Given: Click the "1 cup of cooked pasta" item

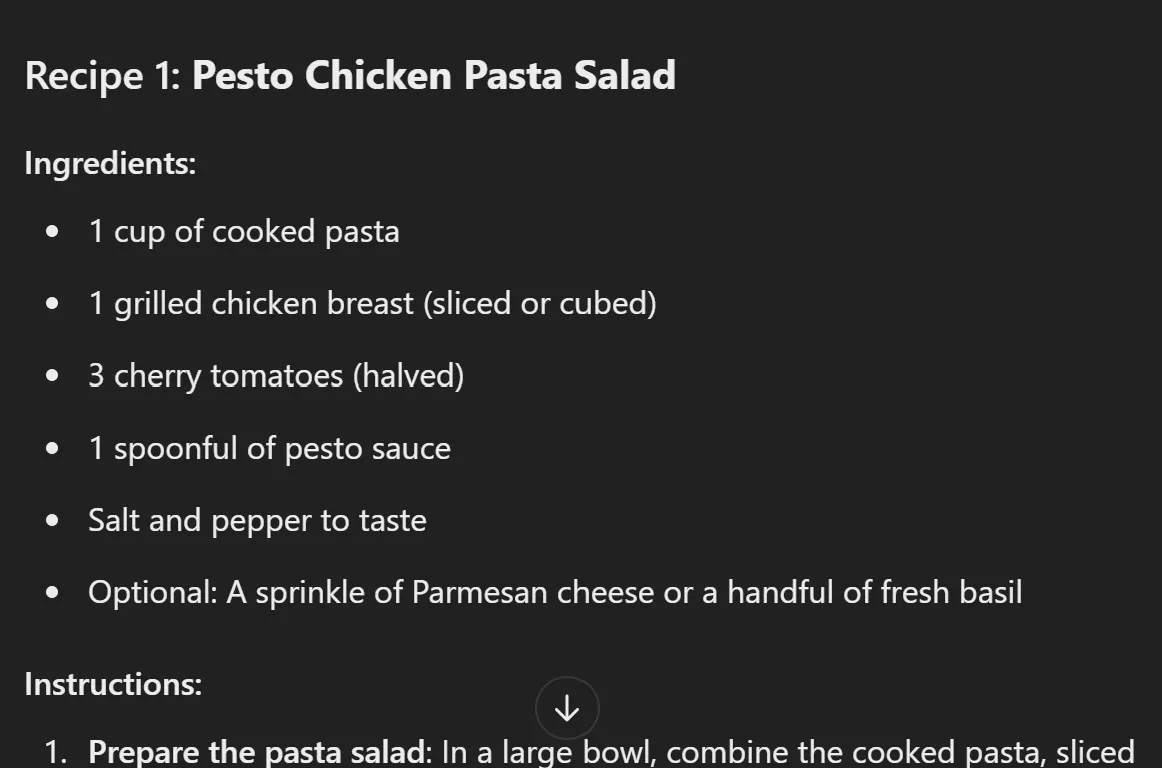Looking at the screenshot, I should coord(244,231).
